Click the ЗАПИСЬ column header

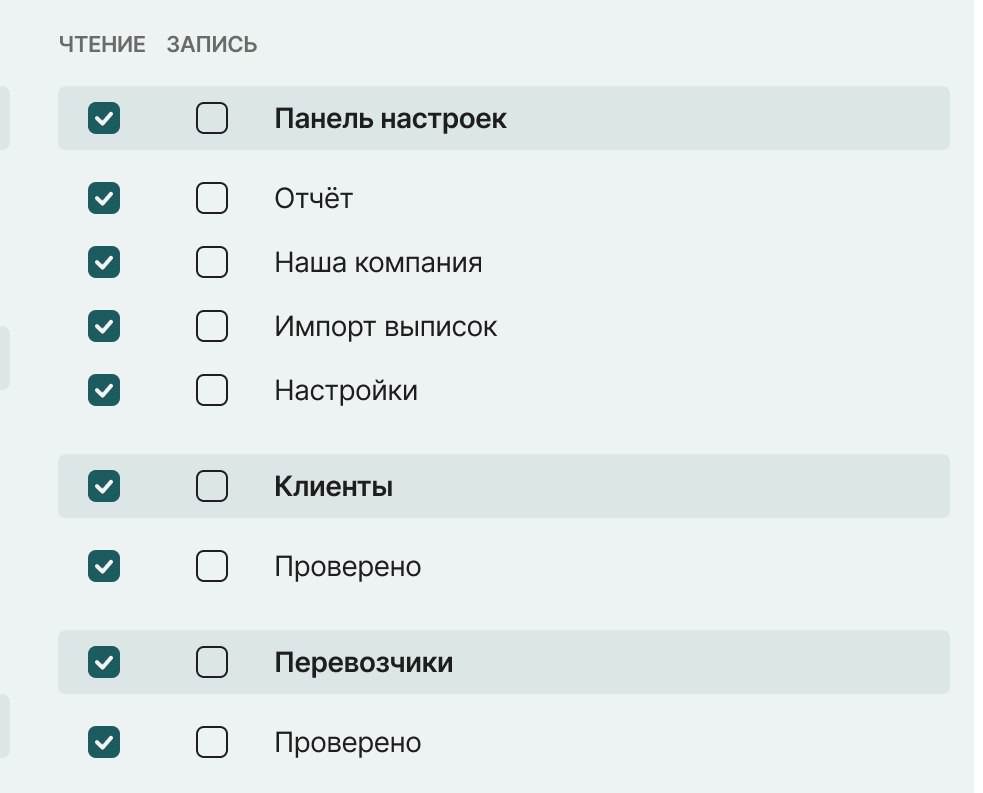[x=212, y=45]
